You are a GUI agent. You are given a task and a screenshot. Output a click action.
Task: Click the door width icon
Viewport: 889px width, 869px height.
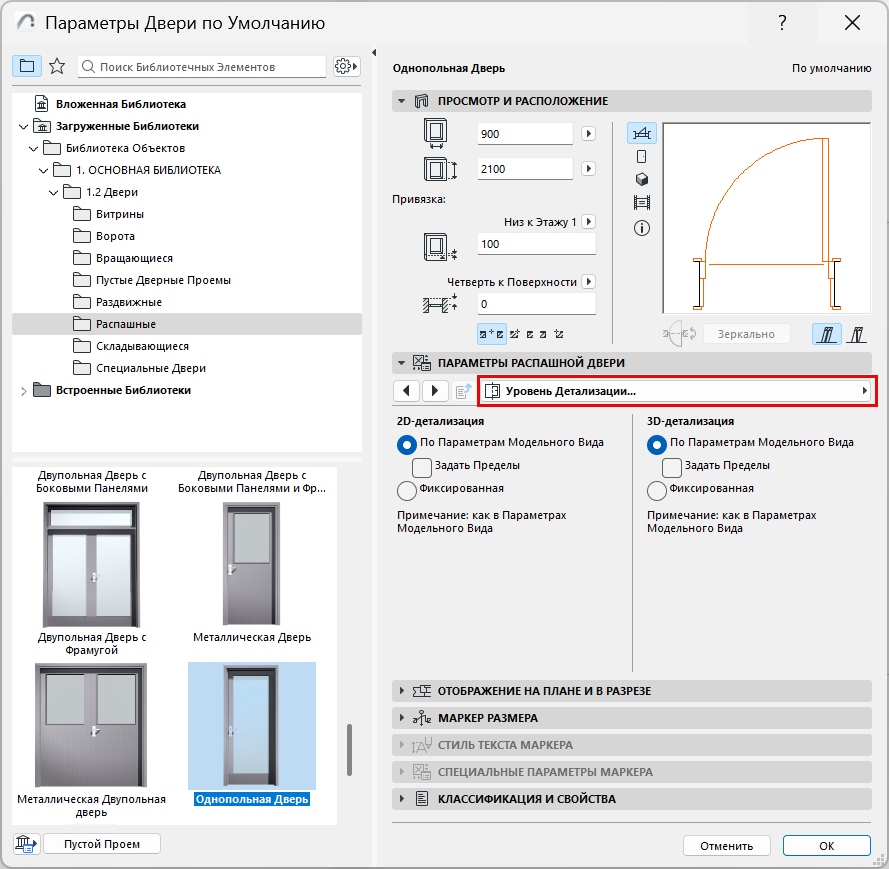pos(435,134)
